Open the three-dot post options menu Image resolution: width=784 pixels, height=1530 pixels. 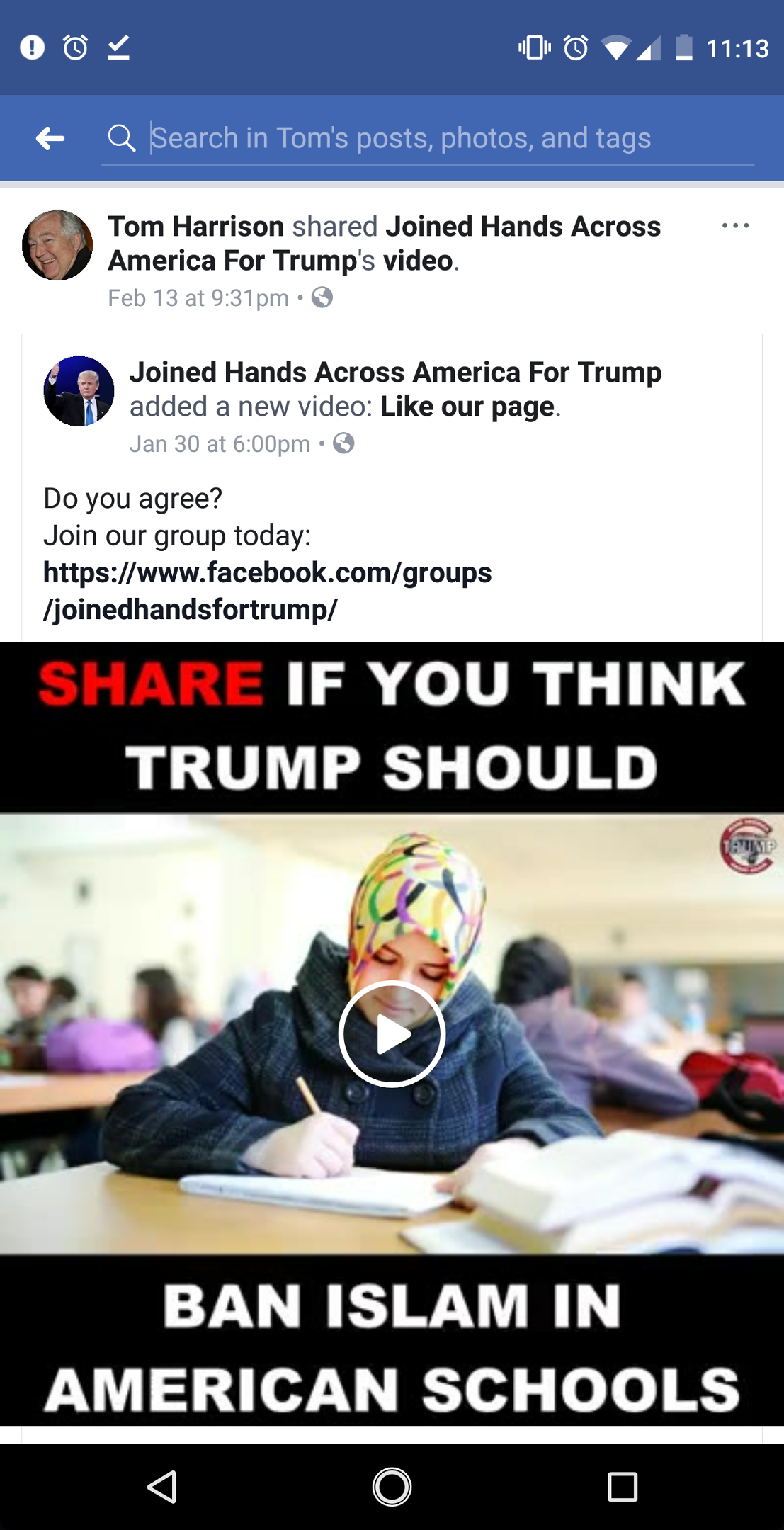pos(735,226)
